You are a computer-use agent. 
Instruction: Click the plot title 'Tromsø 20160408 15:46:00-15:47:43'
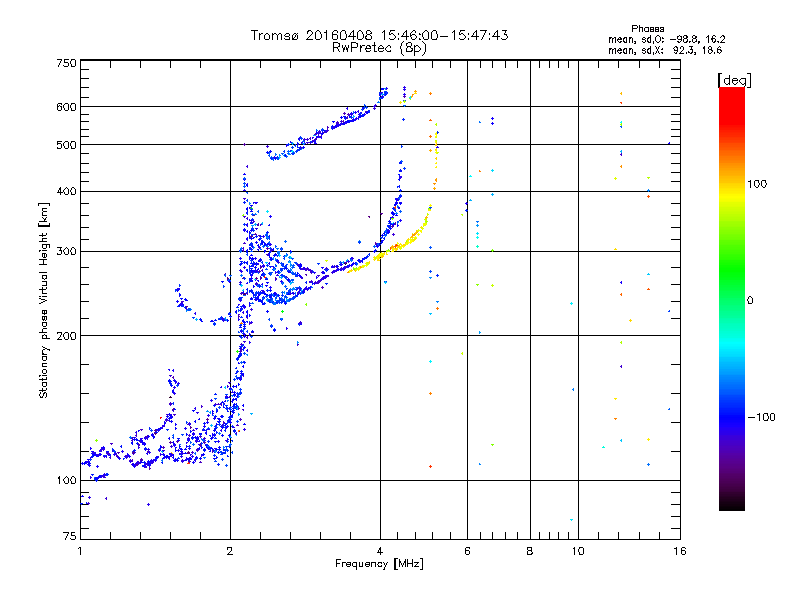[x=379, y=35]
